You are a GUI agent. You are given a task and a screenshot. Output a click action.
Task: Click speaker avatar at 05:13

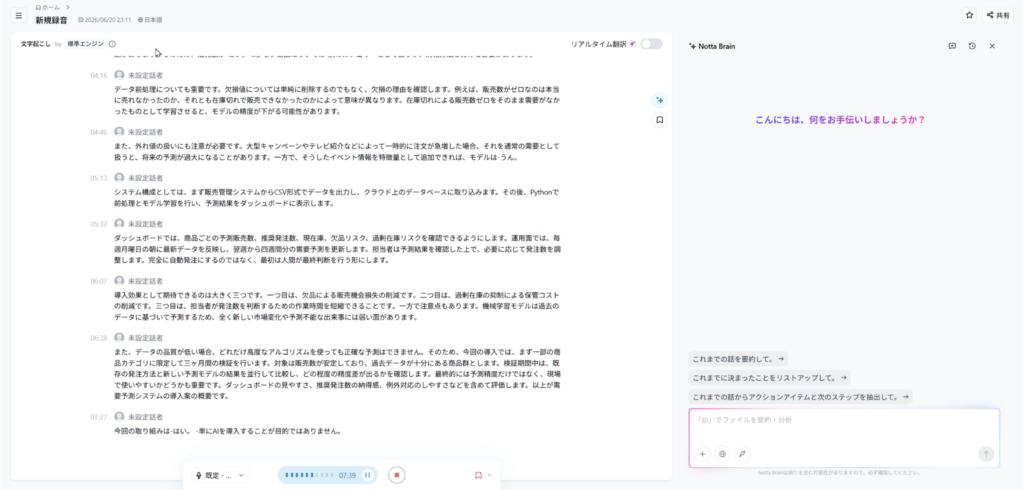(x=119, y=178)
